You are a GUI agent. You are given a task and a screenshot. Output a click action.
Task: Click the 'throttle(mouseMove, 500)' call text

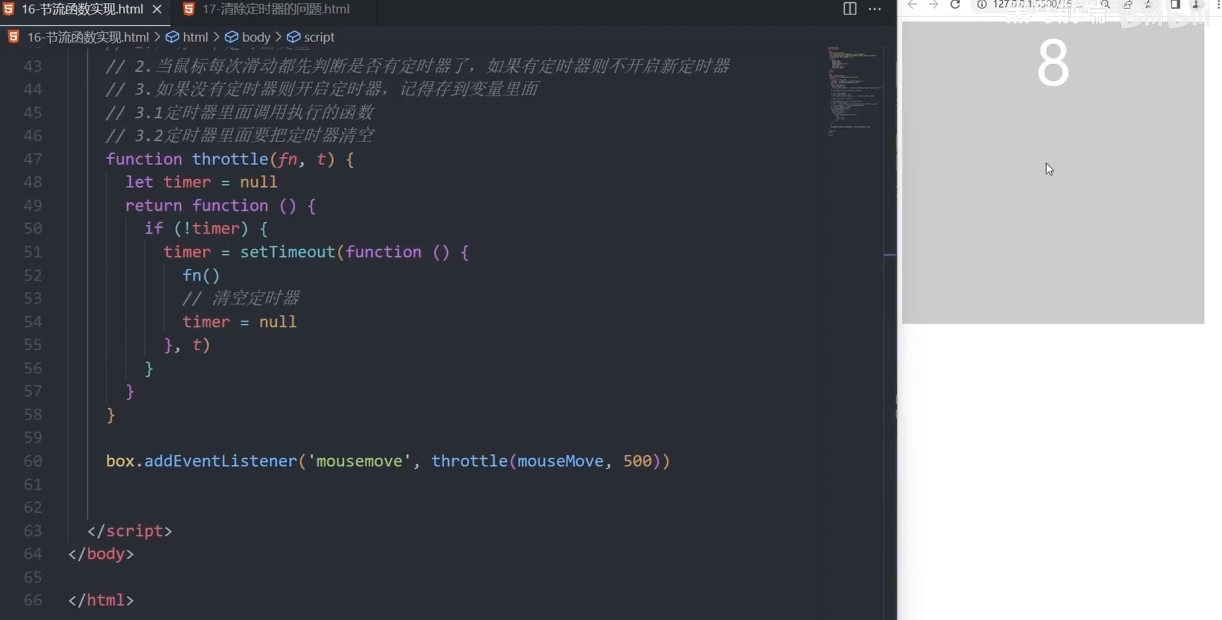pyautogui.click(x=546, y=461)
